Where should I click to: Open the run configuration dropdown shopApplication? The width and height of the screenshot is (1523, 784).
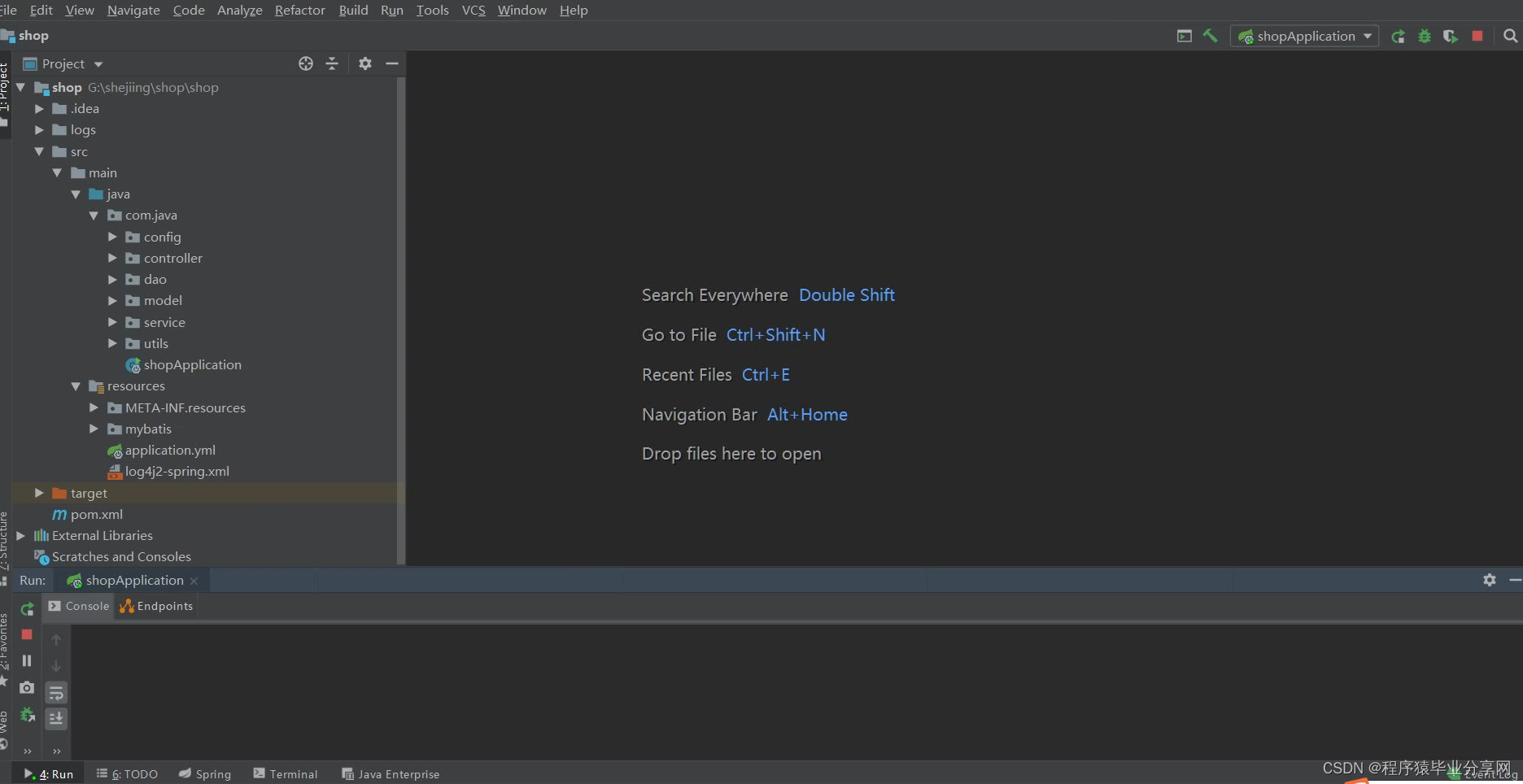1305,36
